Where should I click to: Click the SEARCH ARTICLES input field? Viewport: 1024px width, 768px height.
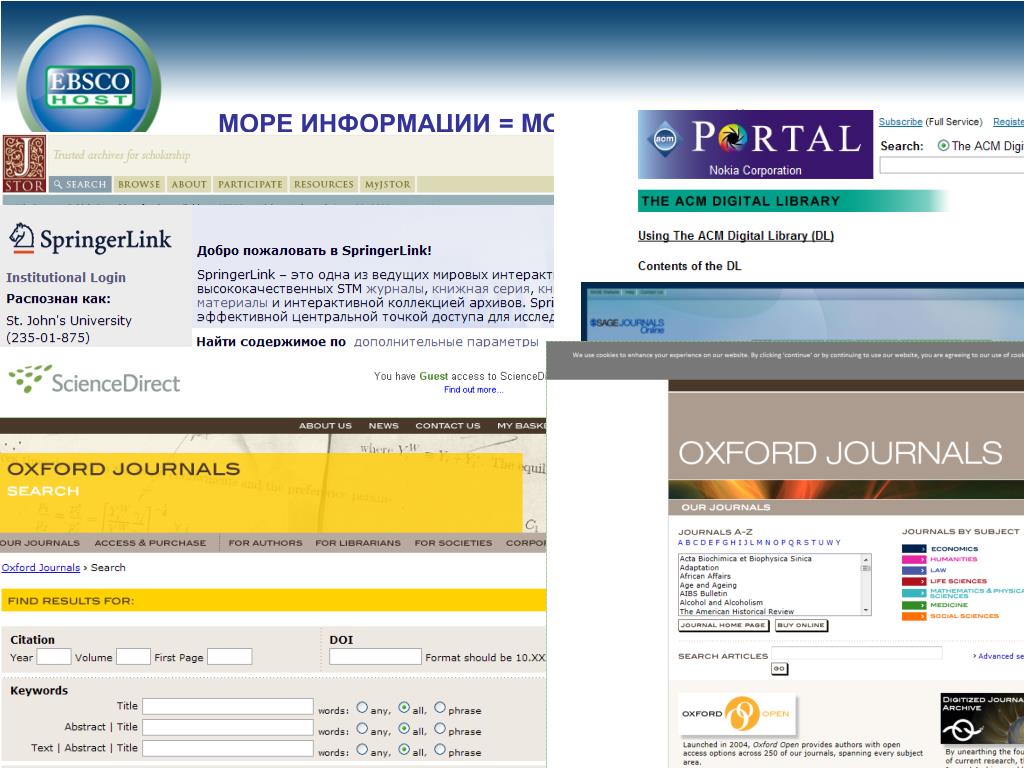[857, 653]
